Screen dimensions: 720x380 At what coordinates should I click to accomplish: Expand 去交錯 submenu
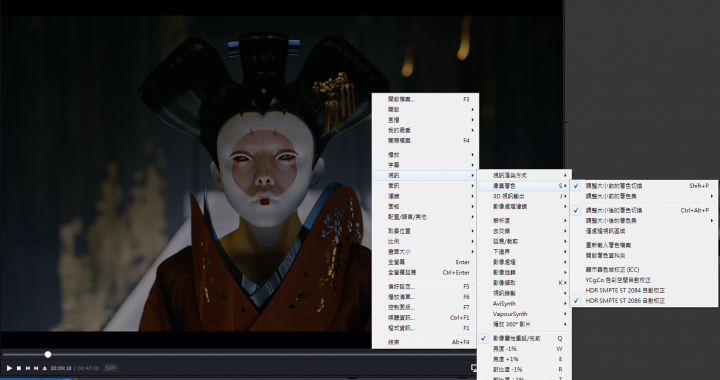(x=523, y=231)
